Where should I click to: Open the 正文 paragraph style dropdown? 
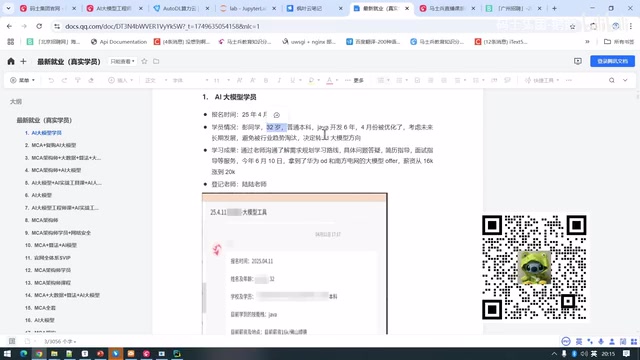pyautogui.click(x=156, y=80)
